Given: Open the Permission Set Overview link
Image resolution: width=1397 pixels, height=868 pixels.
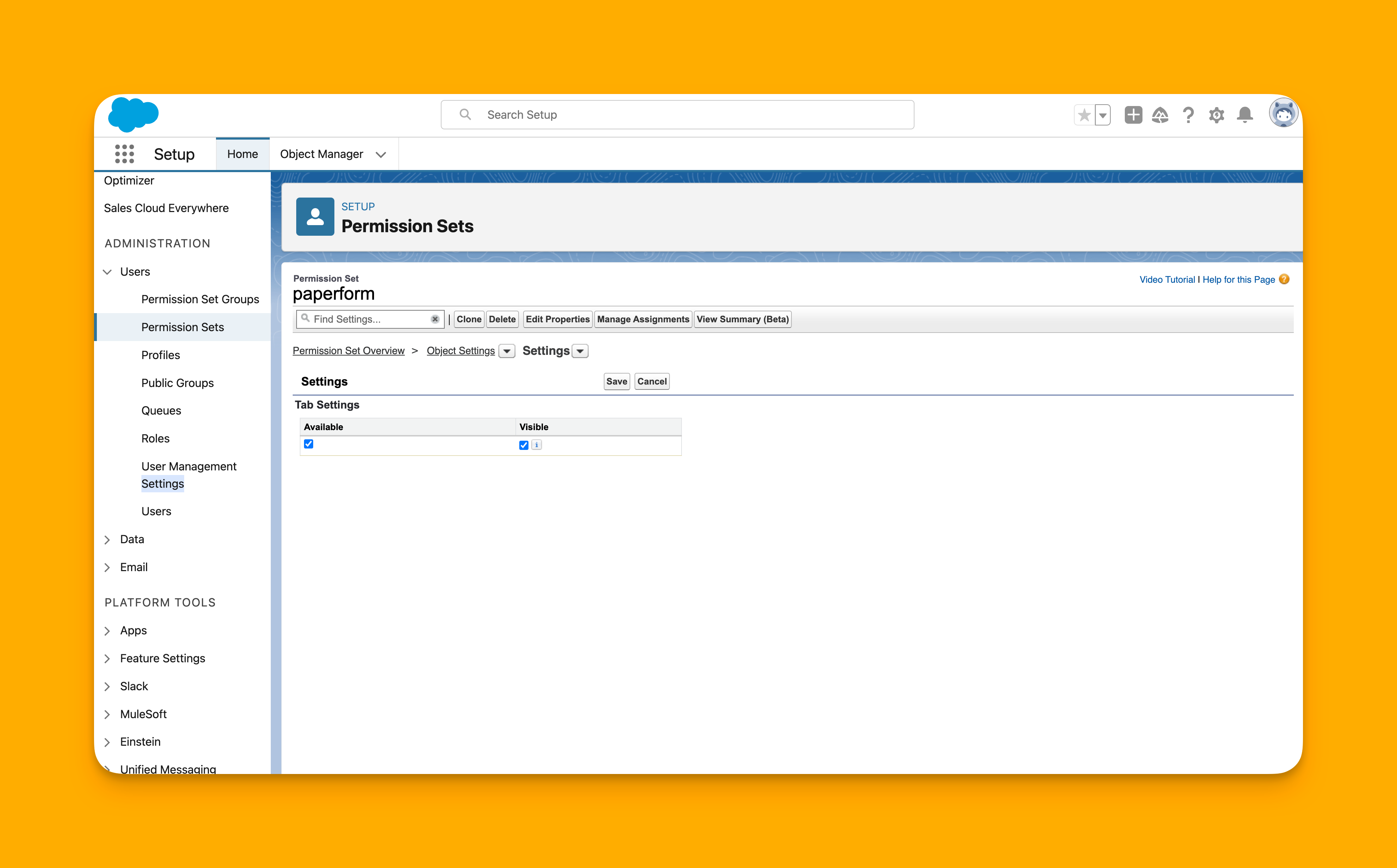Looking at the screenshot, I should 349,351.
